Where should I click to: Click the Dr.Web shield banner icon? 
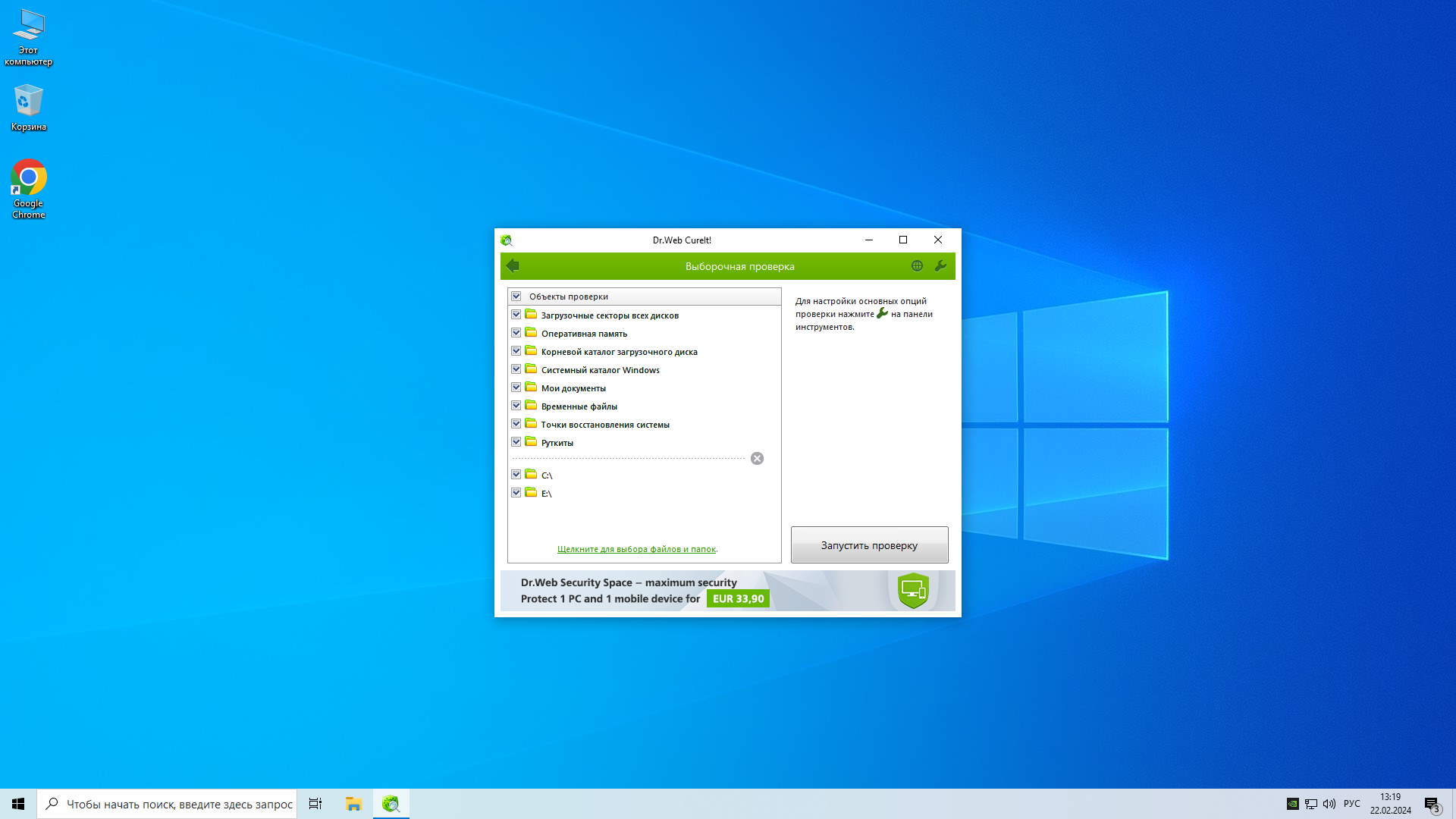click(x=913, y=590)
